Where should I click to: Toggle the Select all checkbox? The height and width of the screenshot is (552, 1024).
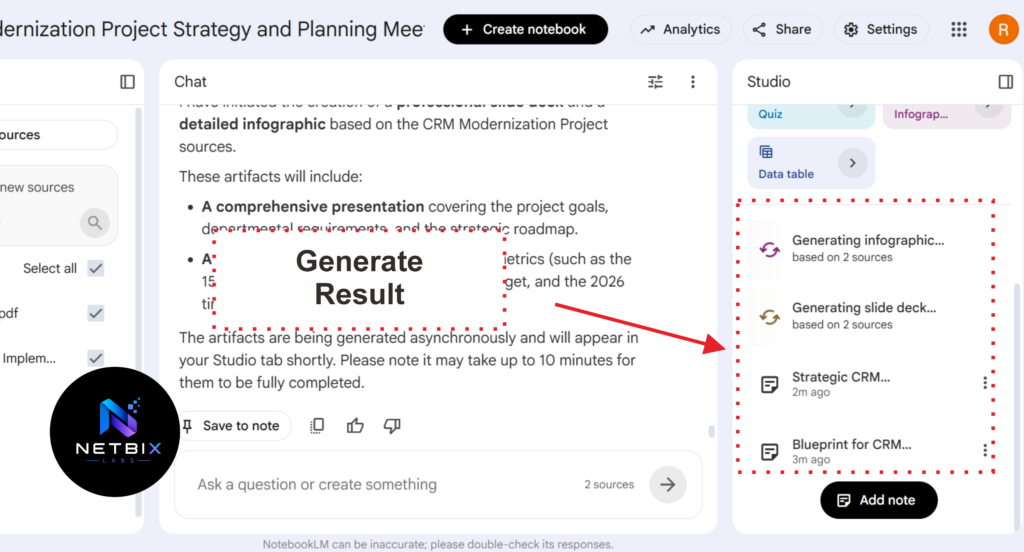click(x=96, y=268)
